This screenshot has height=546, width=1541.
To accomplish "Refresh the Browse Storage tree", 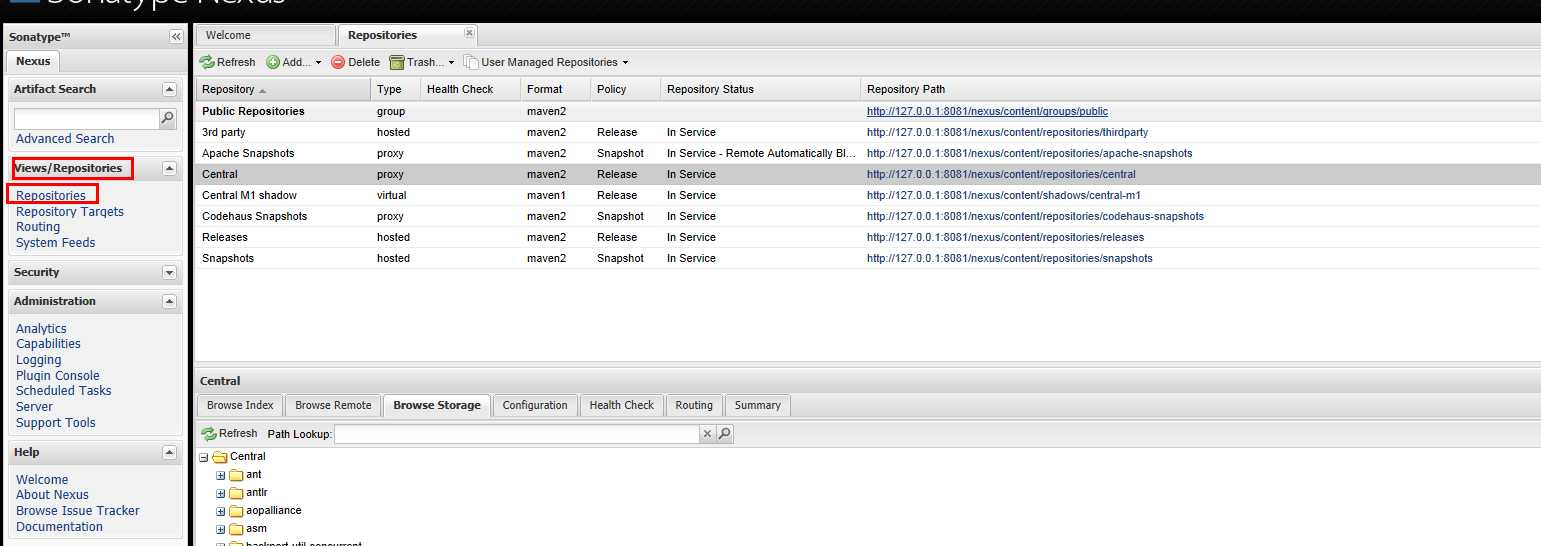I will 229,434.
